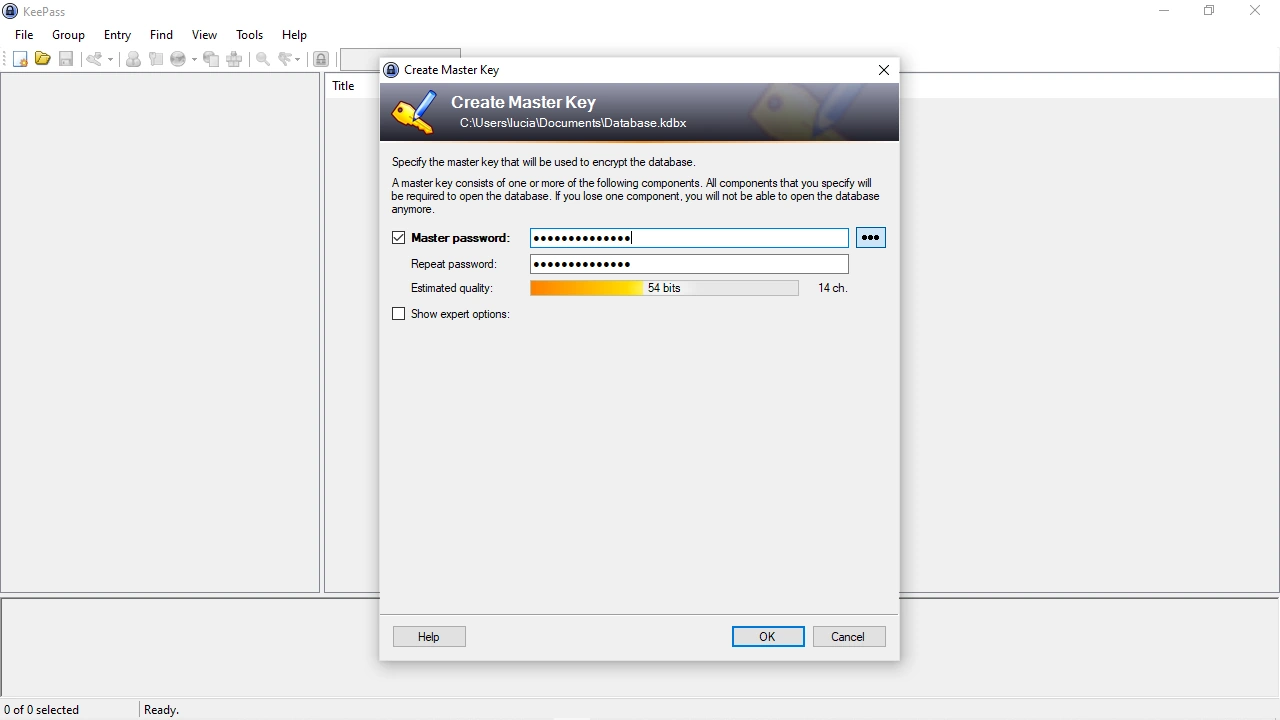Minimize the KeePass main window
This screenshot has width=1280, height=720.
point(1164,11)
